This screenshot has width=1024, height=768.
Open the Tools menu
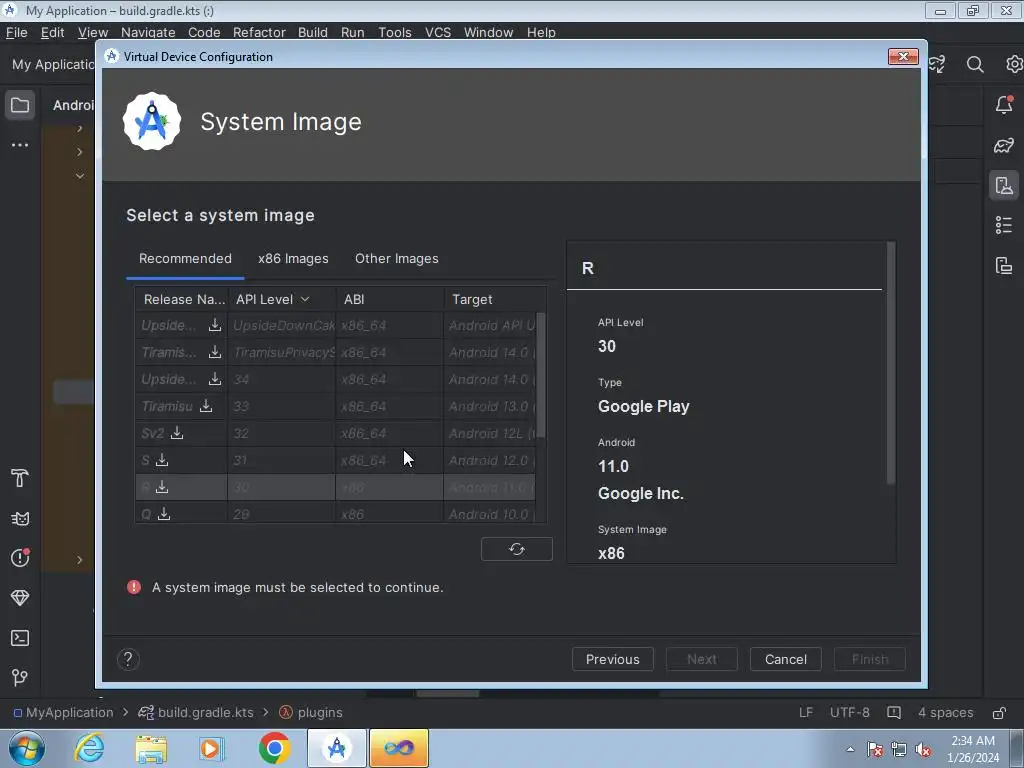click(394, 32)
